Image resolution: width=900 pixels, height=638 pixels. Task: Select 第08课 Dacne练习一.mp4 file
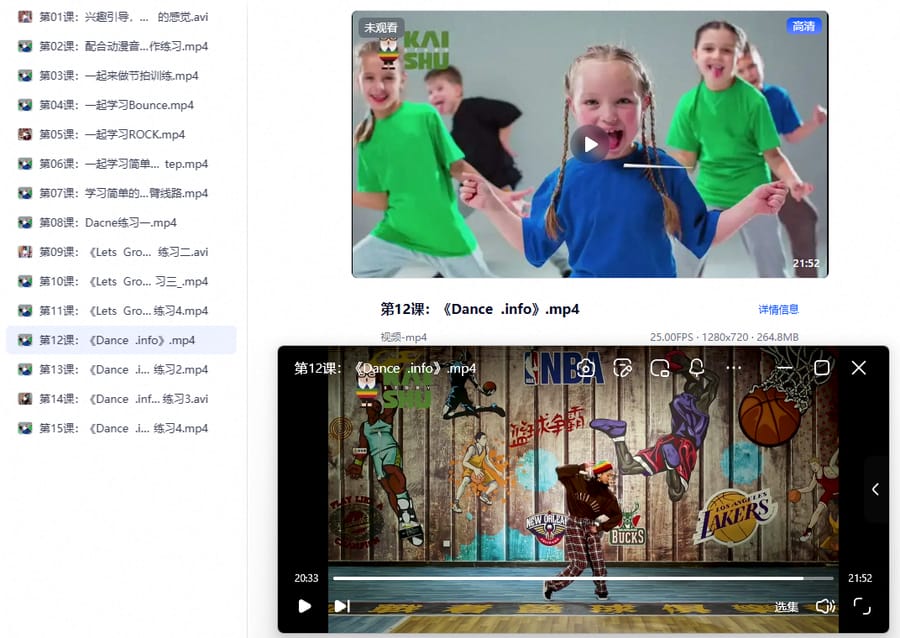(x=121, y=223)
